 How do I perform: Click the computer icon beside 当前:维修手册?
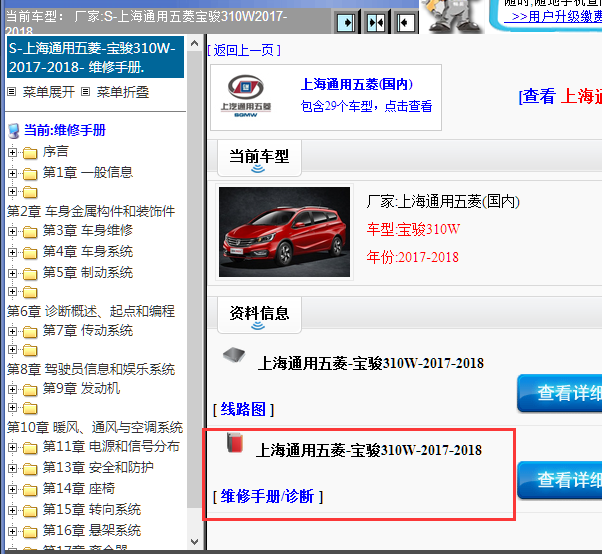pyautogui.click(x=14, y=131)
